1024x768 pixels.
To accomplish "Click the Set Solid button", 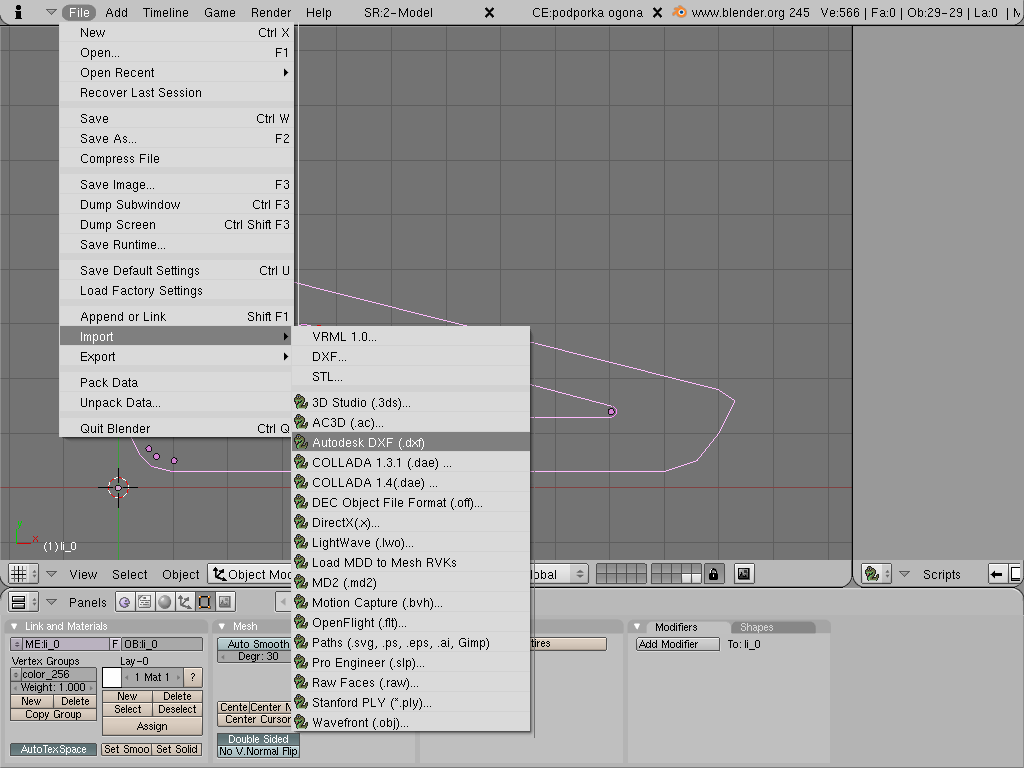I will 176,749.
